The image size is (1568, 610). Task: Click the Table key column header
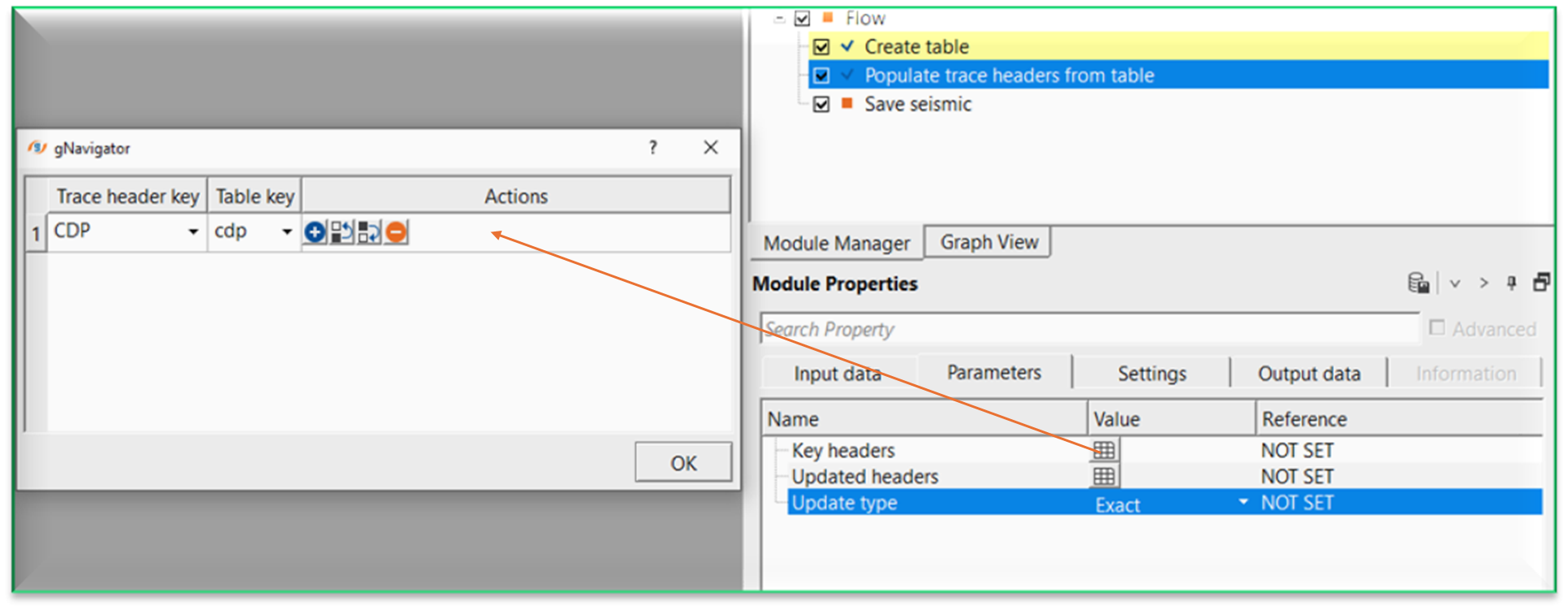255,197
